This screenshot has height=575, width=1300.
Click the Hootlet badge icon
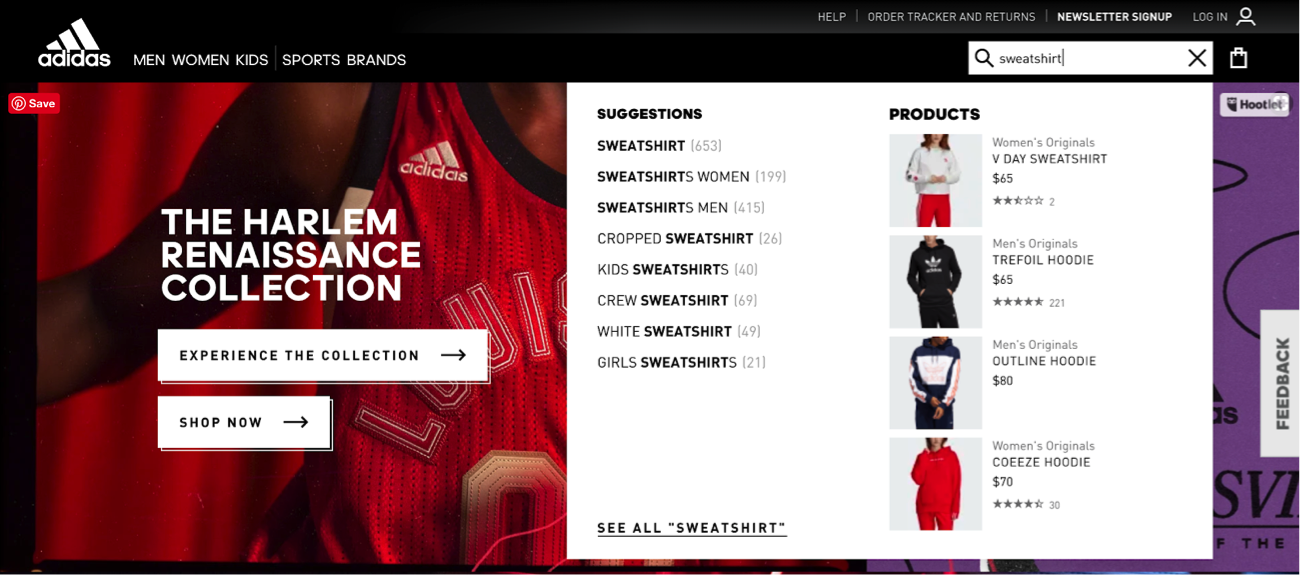pos(1255,105)
